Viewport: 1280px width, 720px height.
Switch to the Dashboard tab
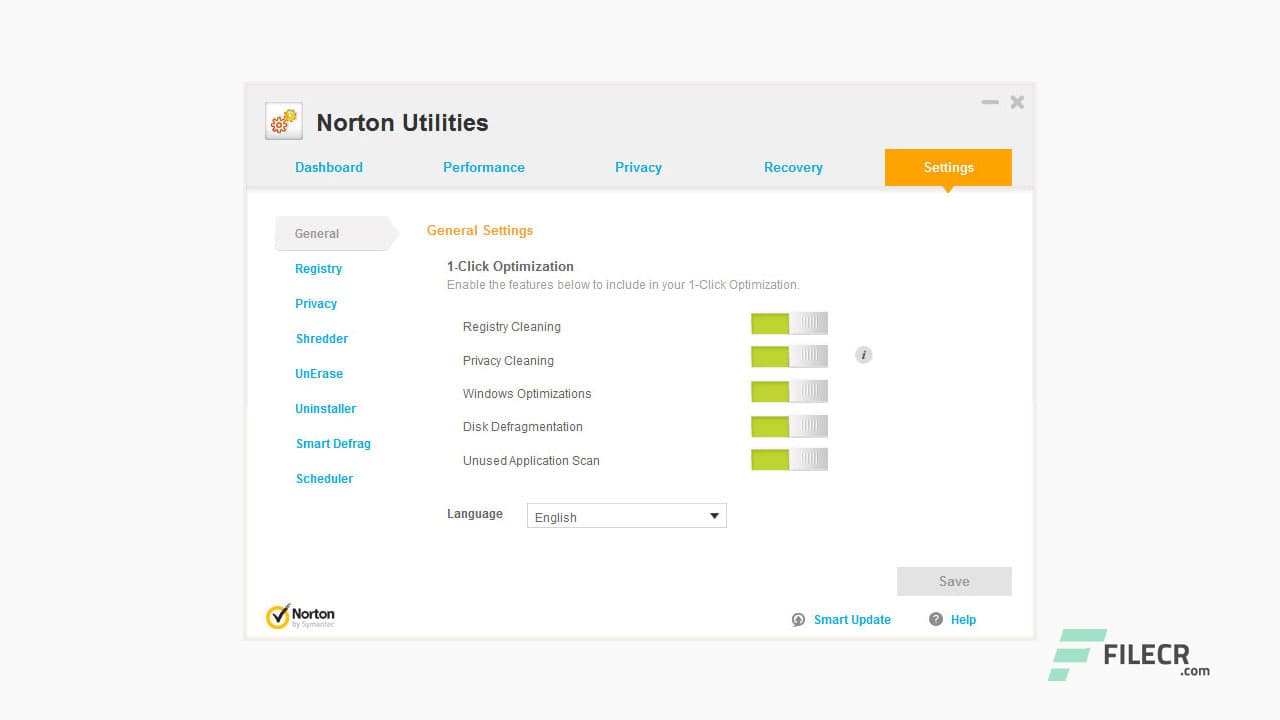pos(329,167)
